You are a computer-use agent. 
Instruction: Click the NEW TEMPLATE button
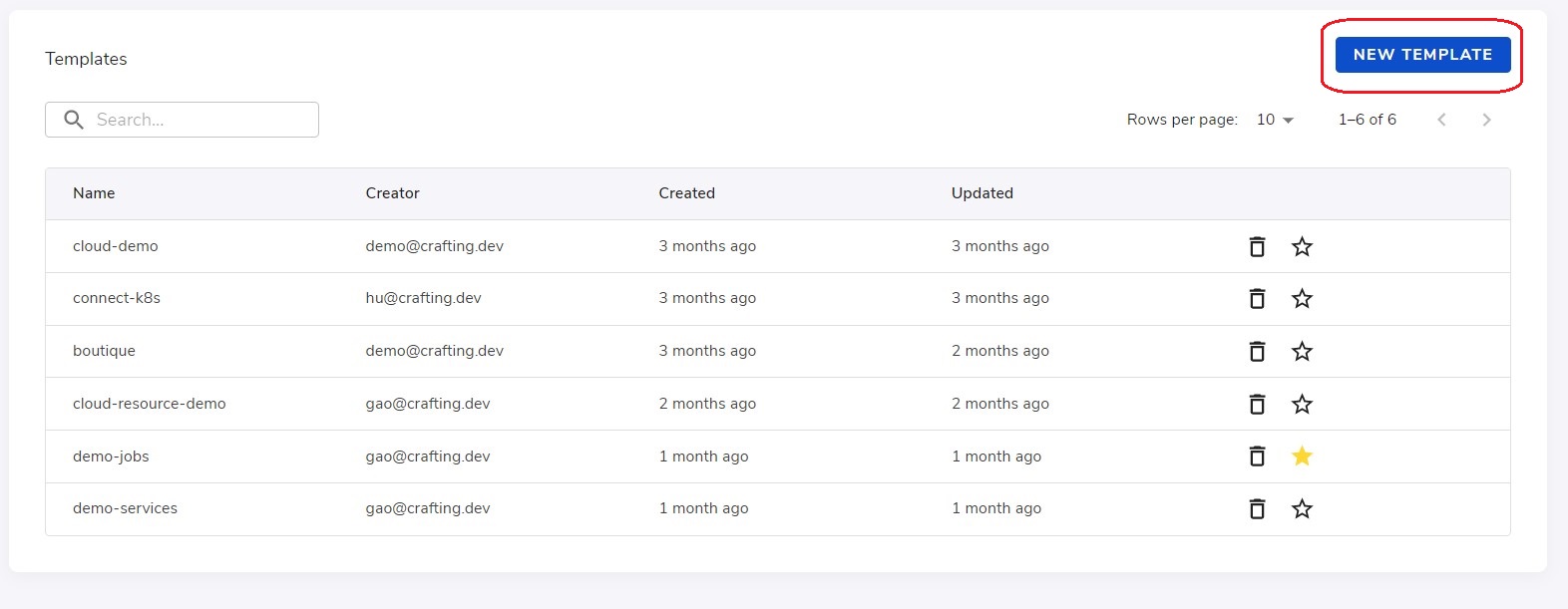pos(1422,55)
